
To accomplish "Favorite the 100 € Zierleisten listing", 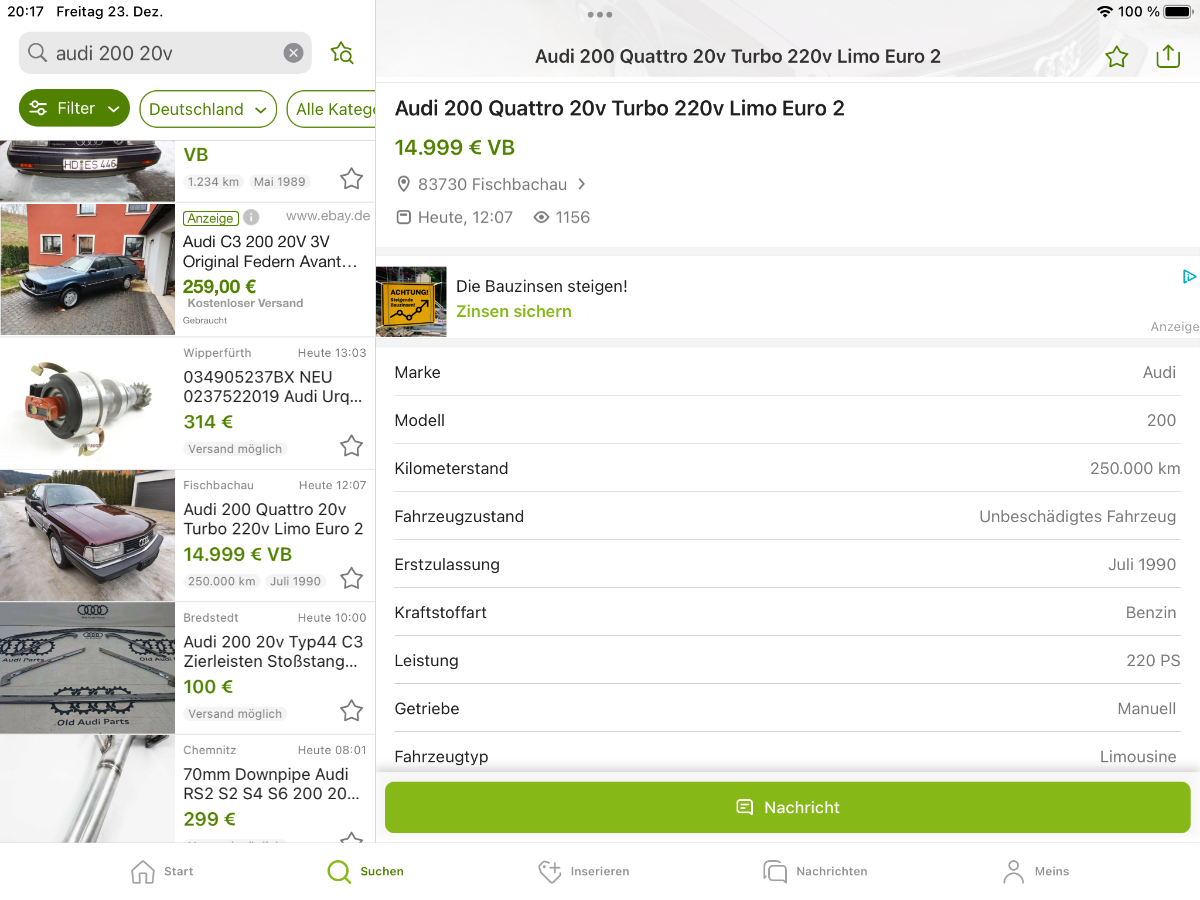I will coord(351,711).
